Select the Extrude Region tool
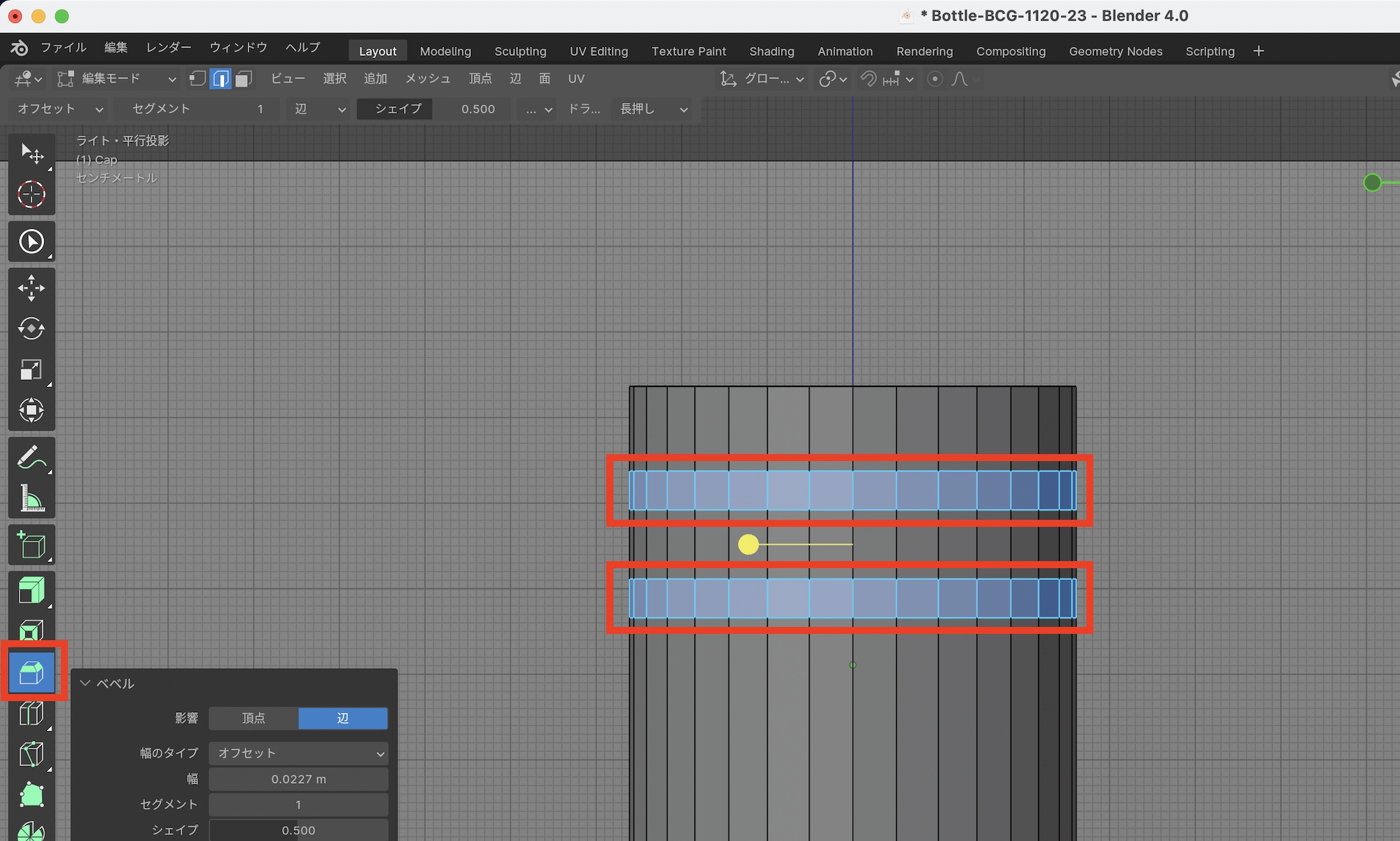Image resolution: width=1400 pixels, height=841 pixels. [31, 590]
